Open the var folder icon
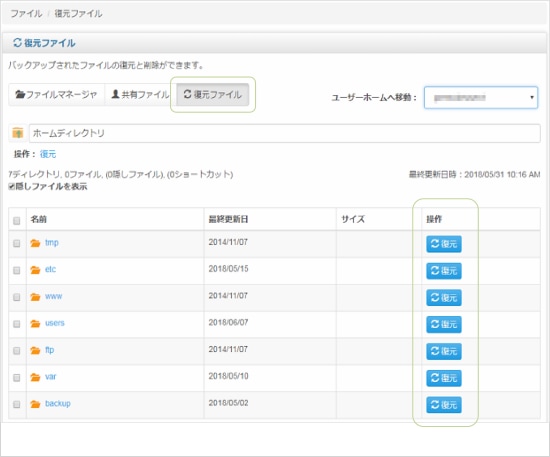Screen dimensions: 550x457 (35, 377)
